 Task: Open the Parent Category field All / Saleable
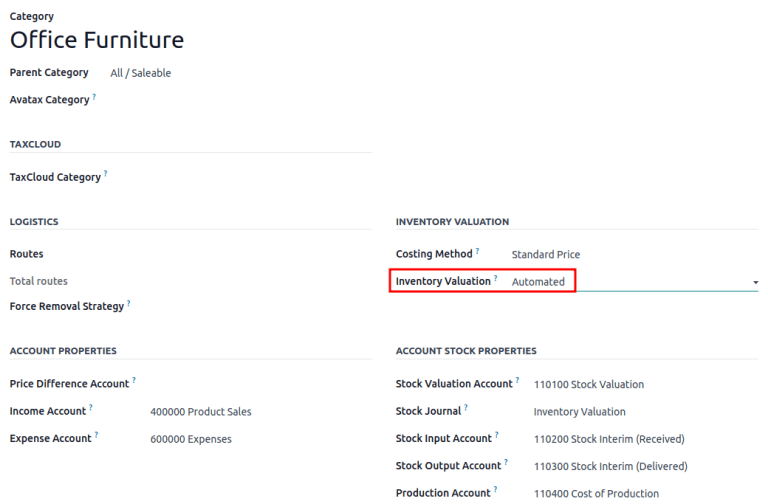point(141,73)
